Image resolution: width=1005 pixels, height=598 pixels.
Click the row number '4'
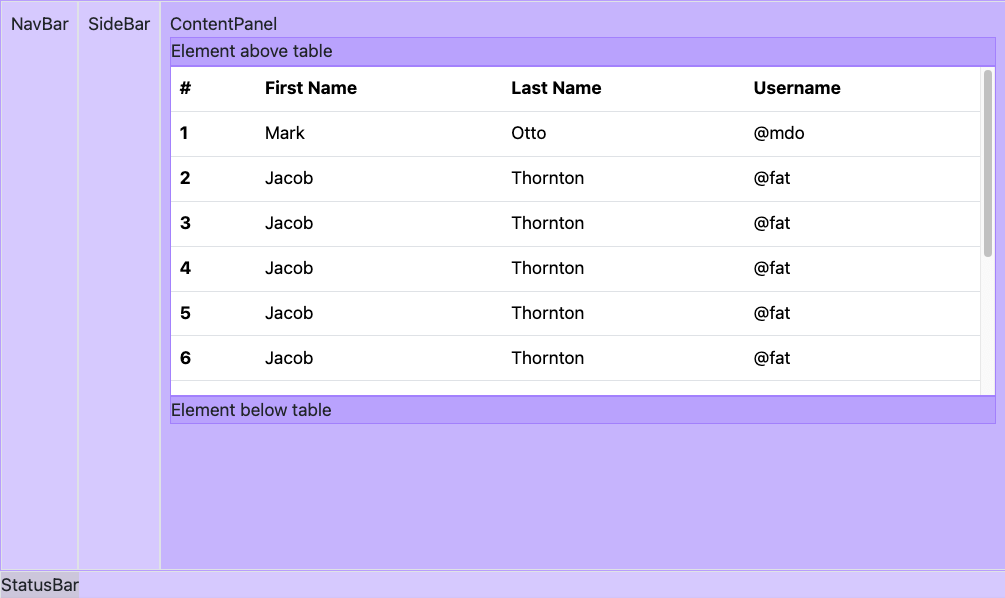[x=184, y=268]
